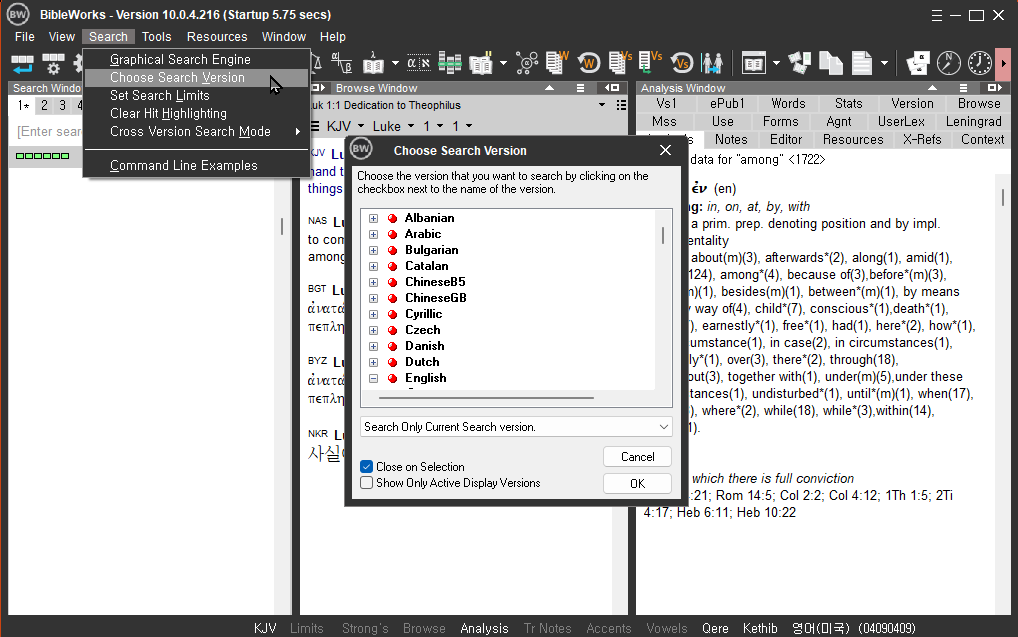1018x637 pixels.
Task: Toggle Limits in the status bar
Action: click(306, 628)
